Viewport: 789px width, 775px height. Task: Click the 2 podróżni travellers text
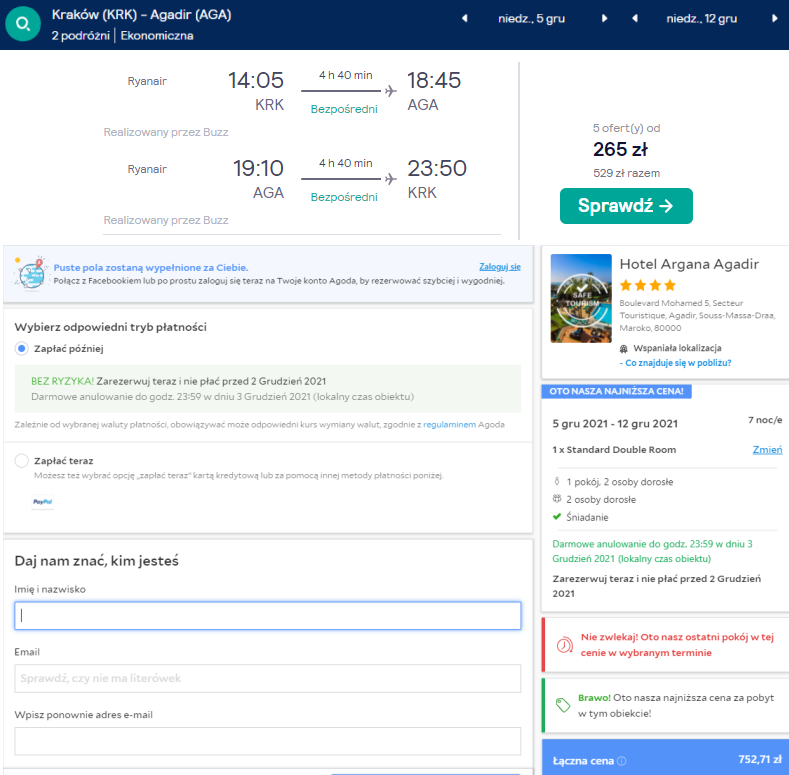(81, 35)
